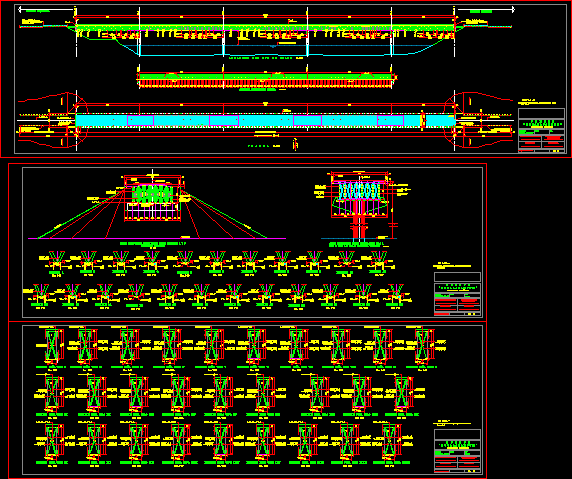Click the title block of the middle sheet
Viewport: 572px width, 479px height.
pos(457,294)
